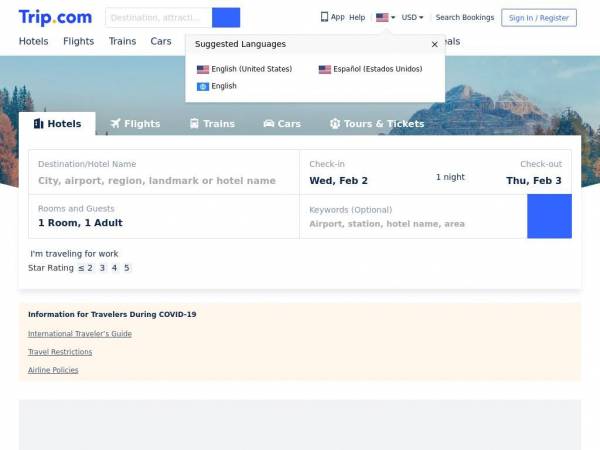Open Rooms and Guests selector
600x450 pixels.
pyautogui.click(x=164, y=217)
